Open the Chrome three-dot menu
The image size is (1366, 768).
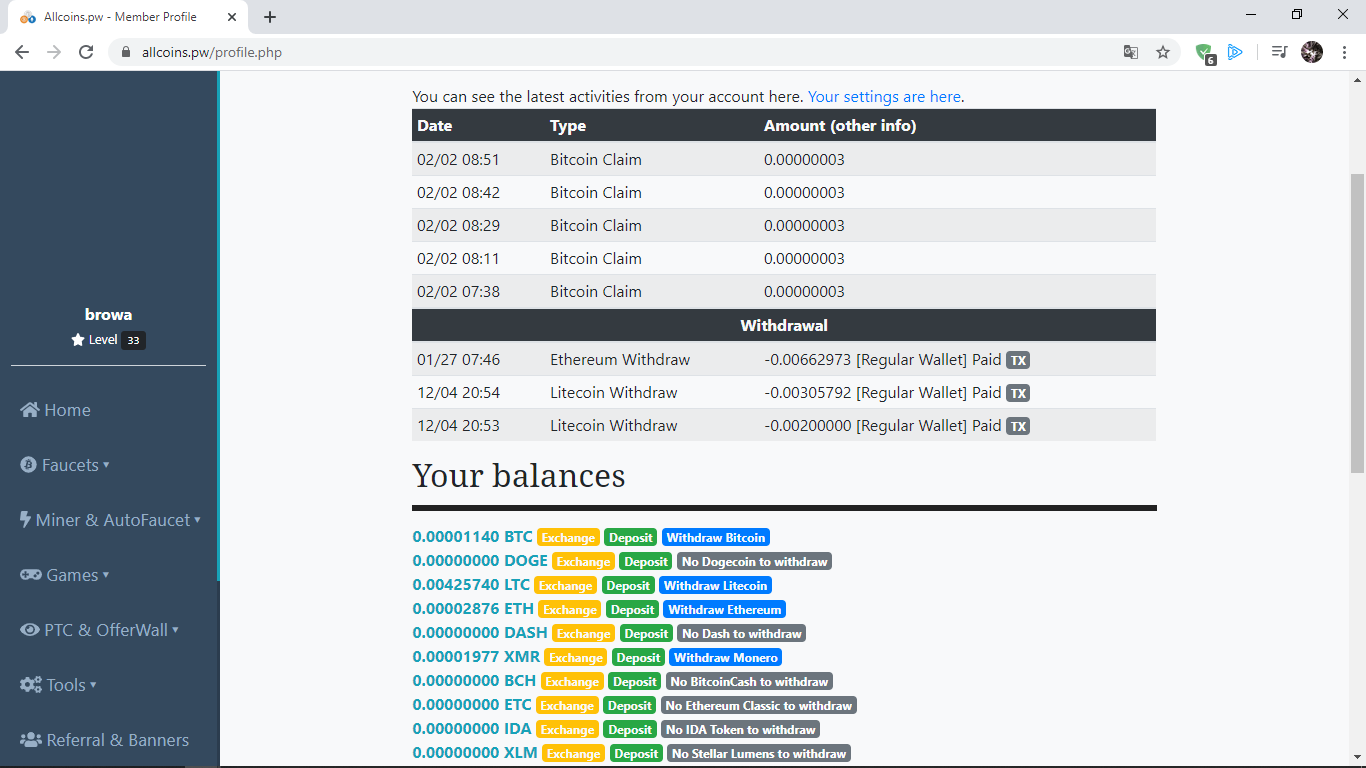coord(1344,52)
